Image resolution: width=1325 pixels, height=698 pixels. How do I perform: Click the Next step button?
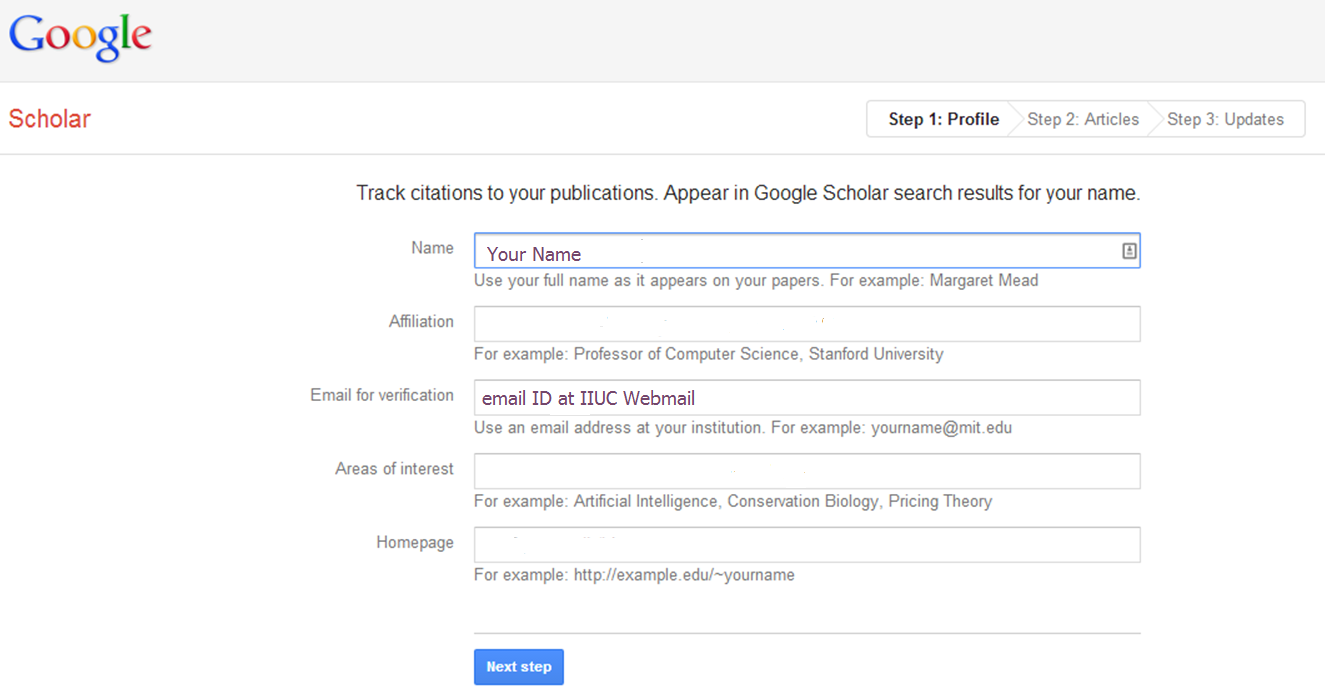[519, 667]
